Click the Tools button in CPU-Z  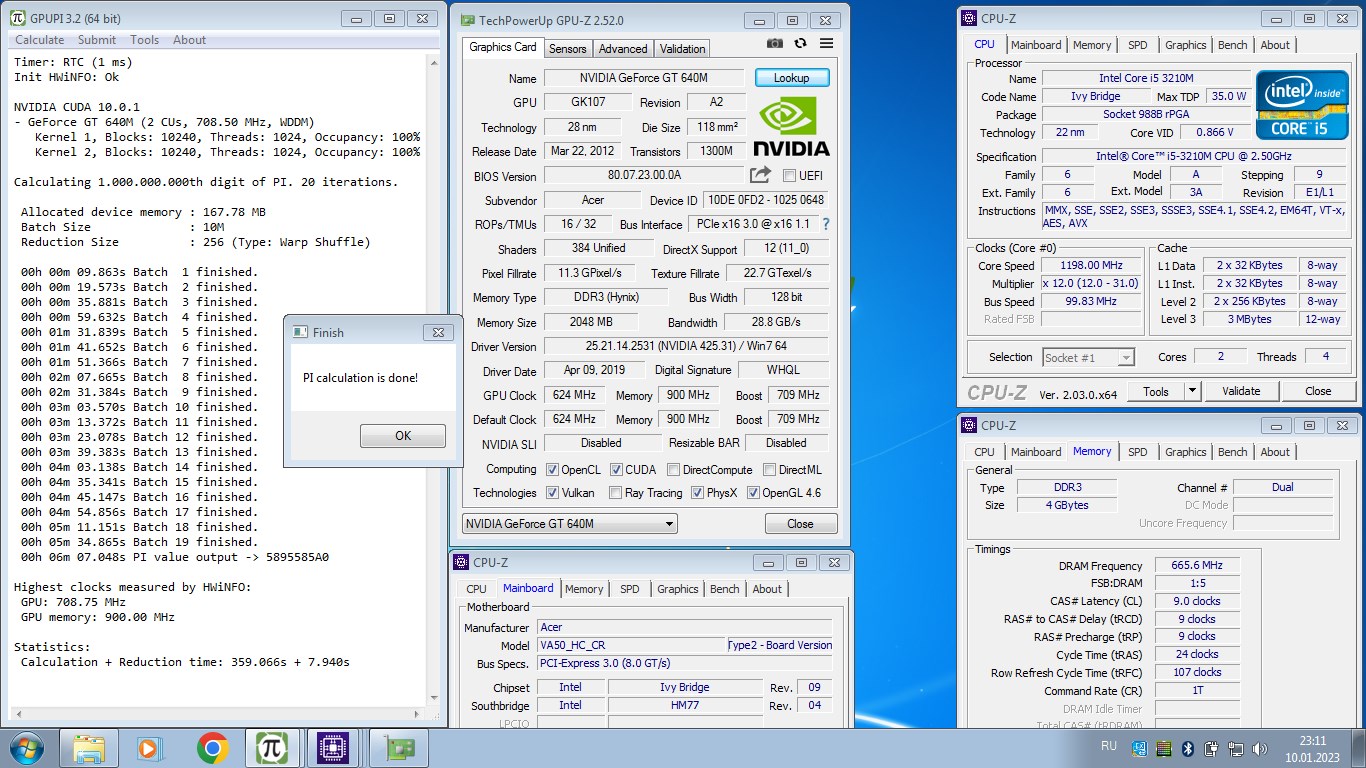point(1156,392)
